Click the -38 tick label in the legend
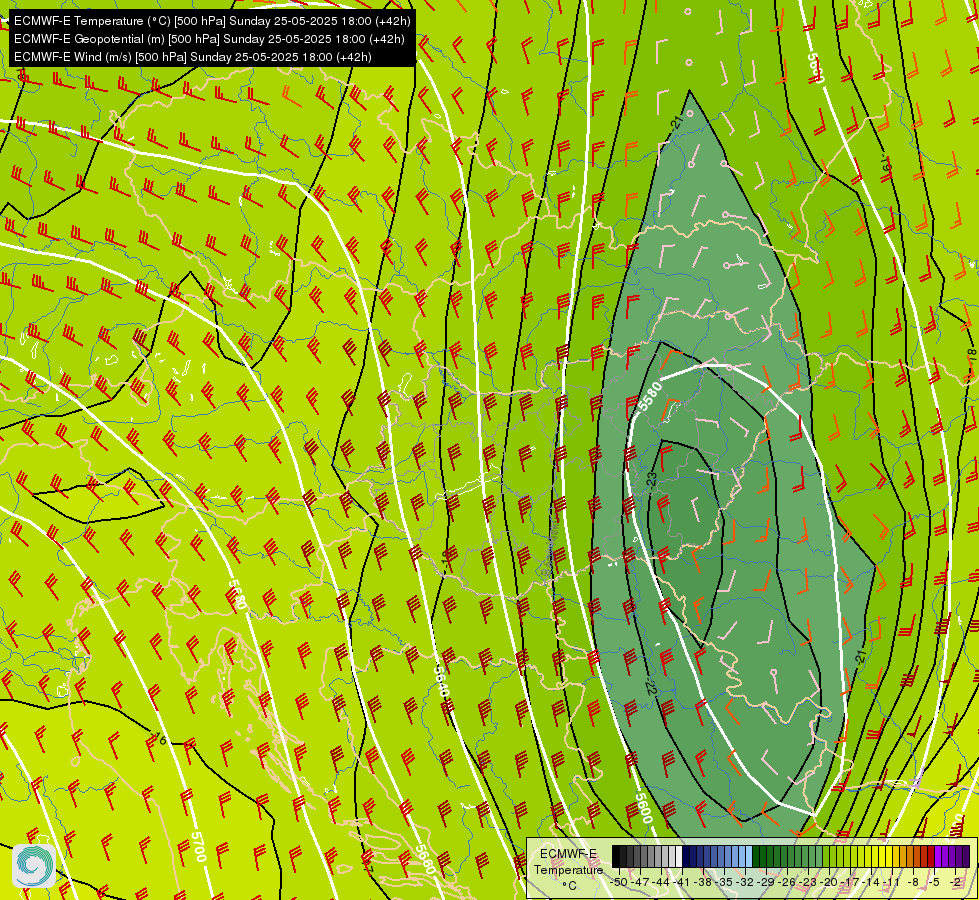Viewport: 979px width, 900px height. point(703,882)
